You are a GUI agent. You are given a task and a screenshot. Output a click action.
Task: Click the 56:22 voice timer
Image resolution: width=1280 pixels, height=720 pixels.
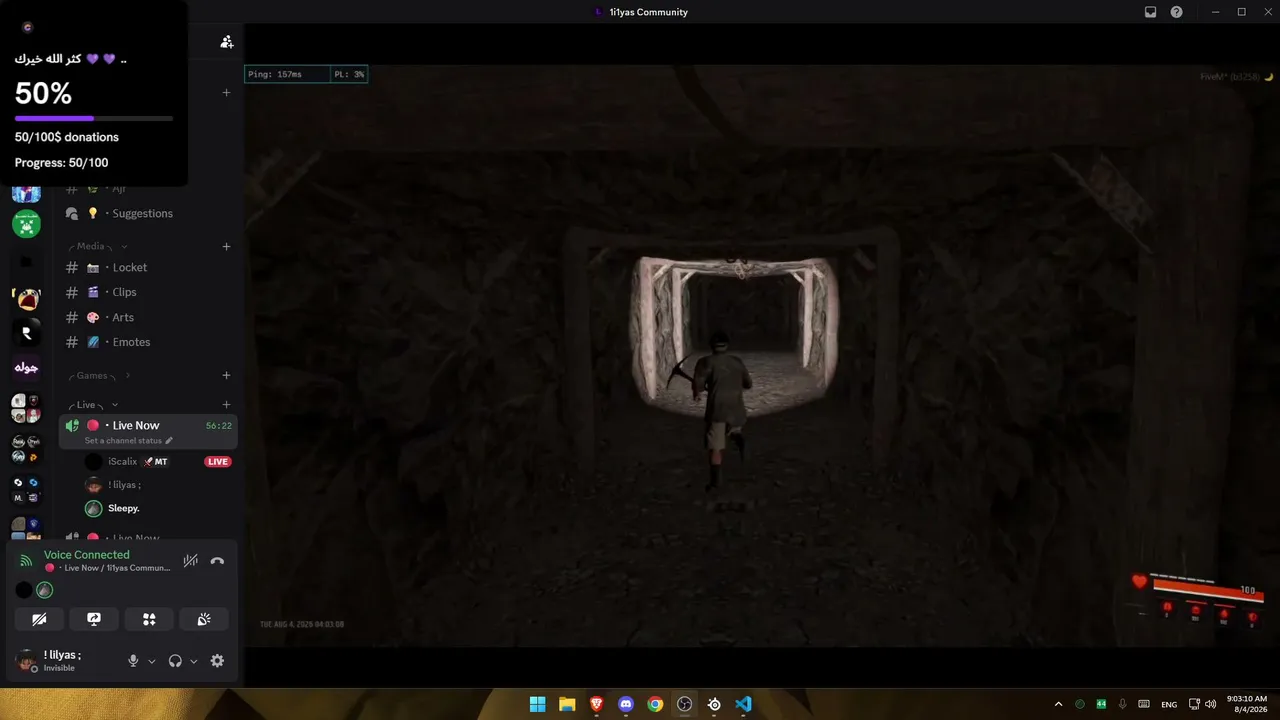219,425
